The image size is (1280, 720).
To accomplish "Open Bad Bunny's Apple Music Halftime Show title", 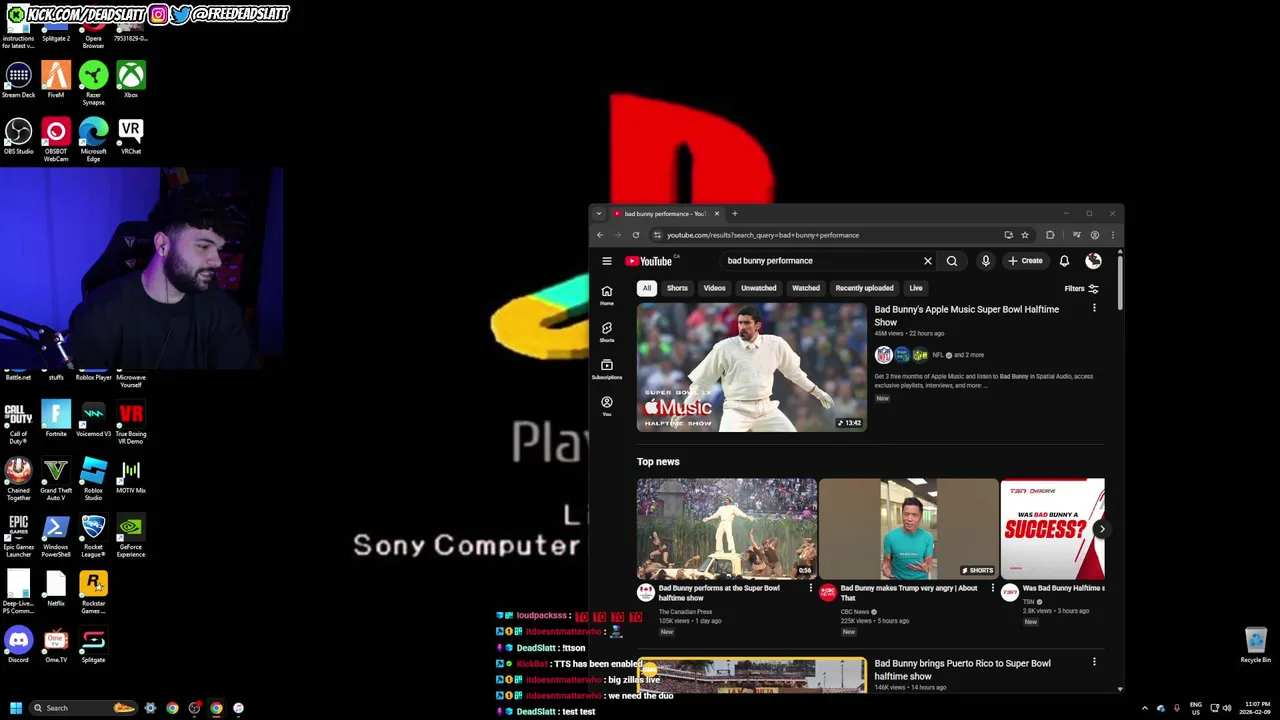I will point(967,316).
